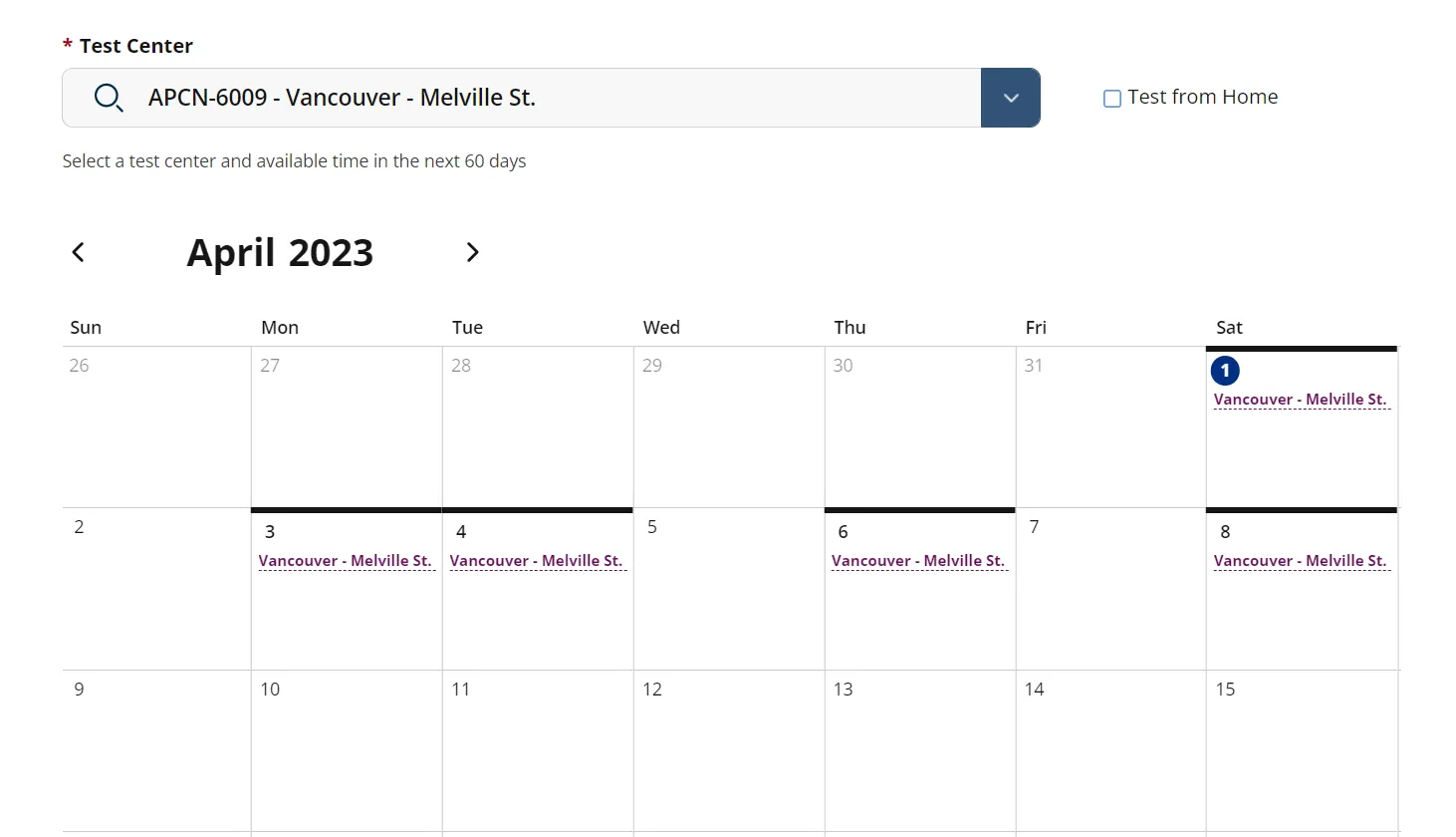Select the April 12 date cell
This screenshot has width=1456, height=837.
(x=729, y=750)
